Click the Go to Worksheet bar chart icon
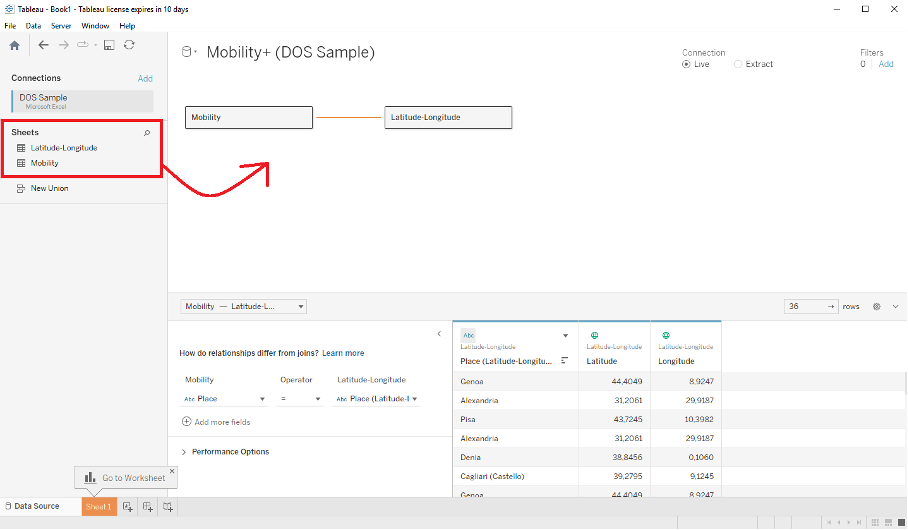This screenshot has width=908, height=530. 90,477
